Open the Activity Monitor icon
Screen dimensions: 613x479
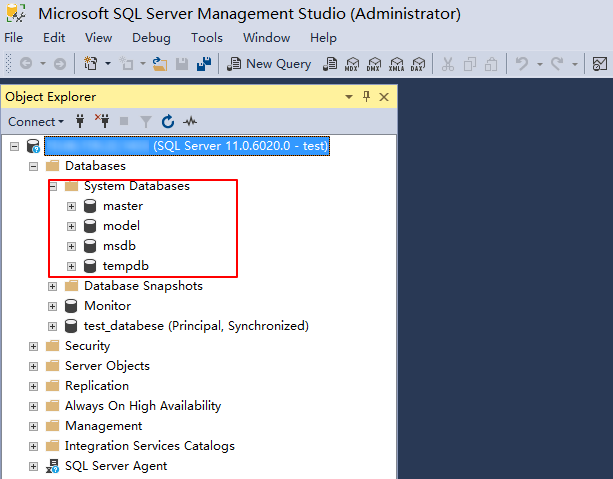point(190,122)
